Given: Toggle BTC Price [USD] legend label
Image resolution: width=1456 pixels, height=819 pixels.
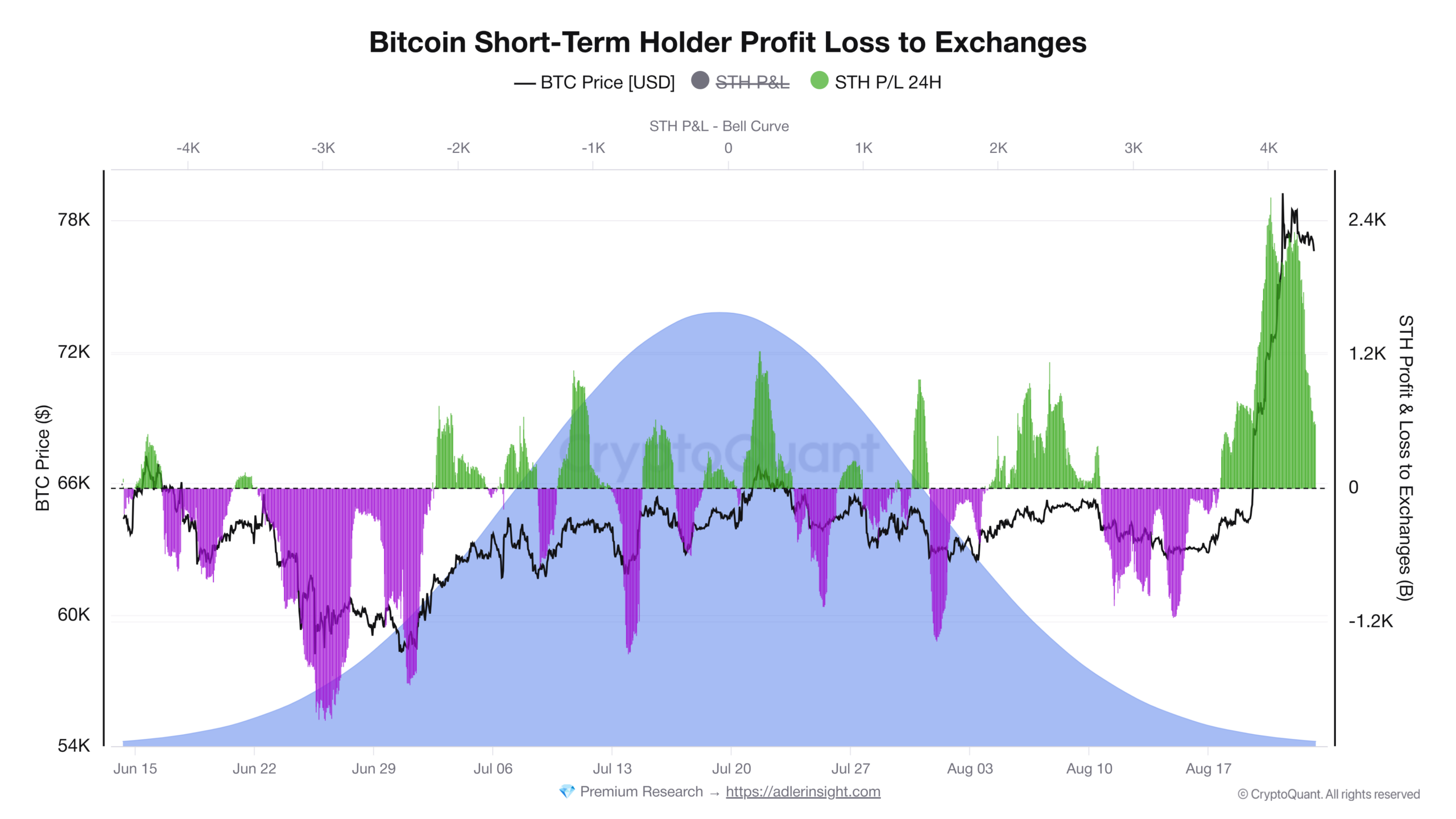Looking at the screenshot, I should click(x=607, y=82).
